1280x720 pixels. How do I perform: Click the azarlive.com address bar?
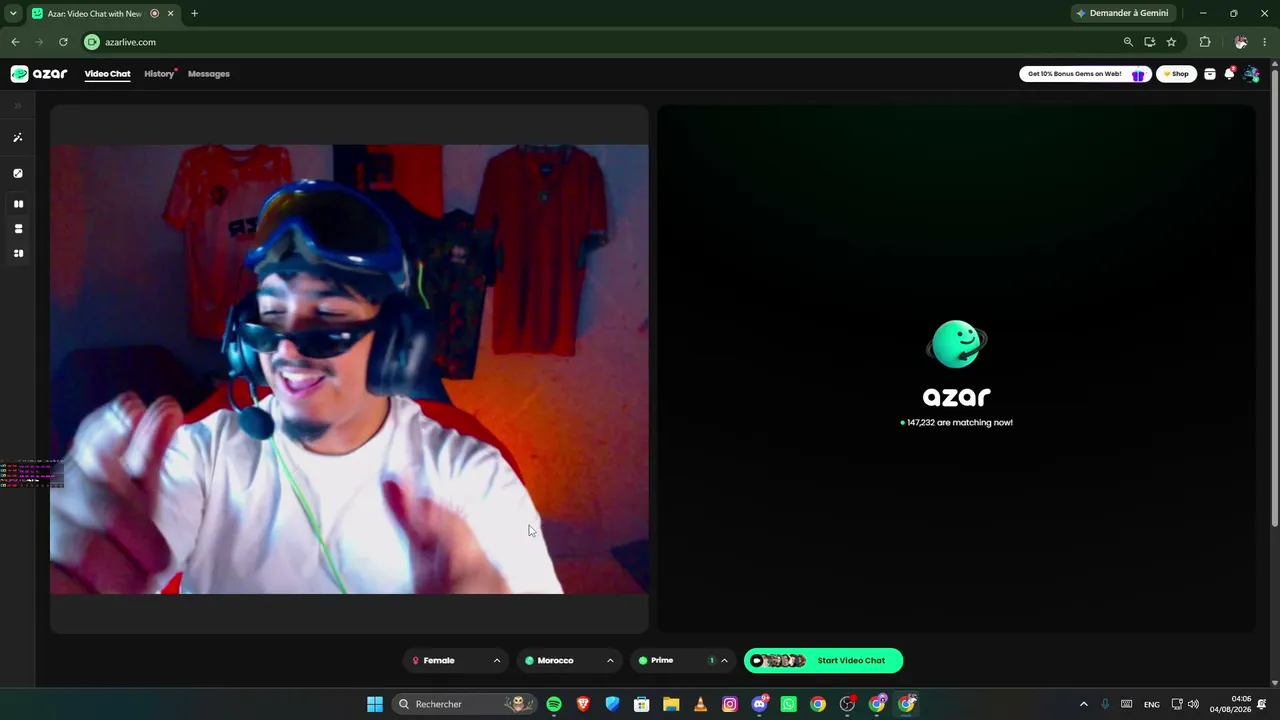(600, 42)
